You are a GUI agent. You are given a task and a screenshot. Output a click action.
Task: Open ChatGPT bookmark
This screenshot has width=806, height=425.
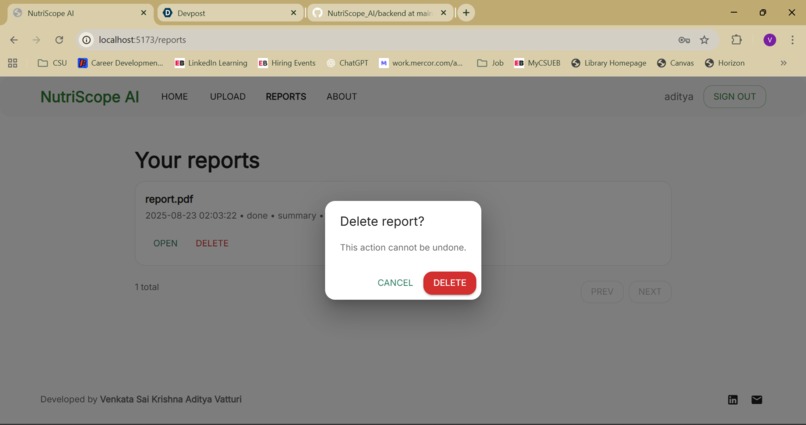pyautogui.click(x=347, y=63)
